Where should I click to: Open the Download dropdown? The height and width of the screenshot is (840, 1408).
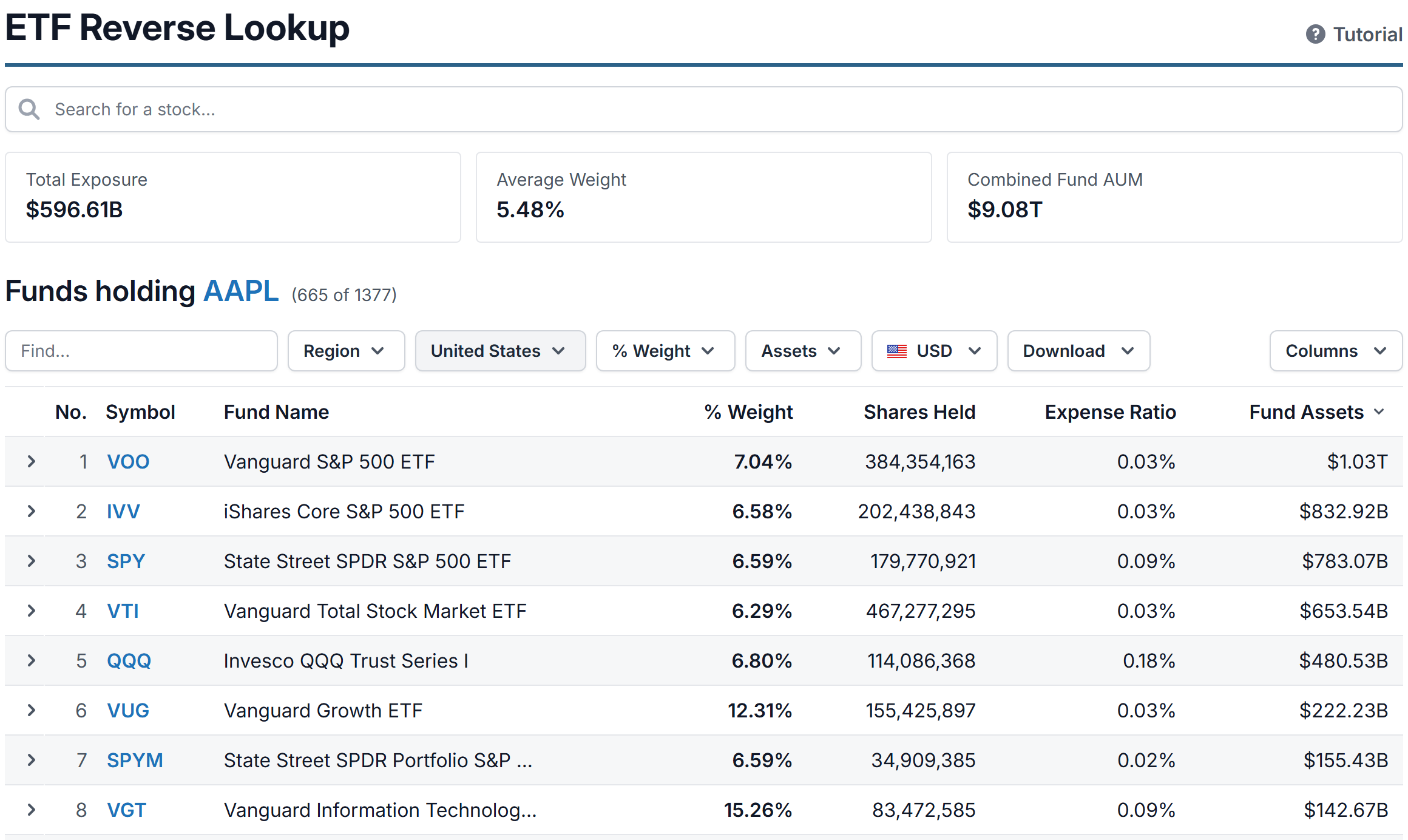pos(1078,351)
